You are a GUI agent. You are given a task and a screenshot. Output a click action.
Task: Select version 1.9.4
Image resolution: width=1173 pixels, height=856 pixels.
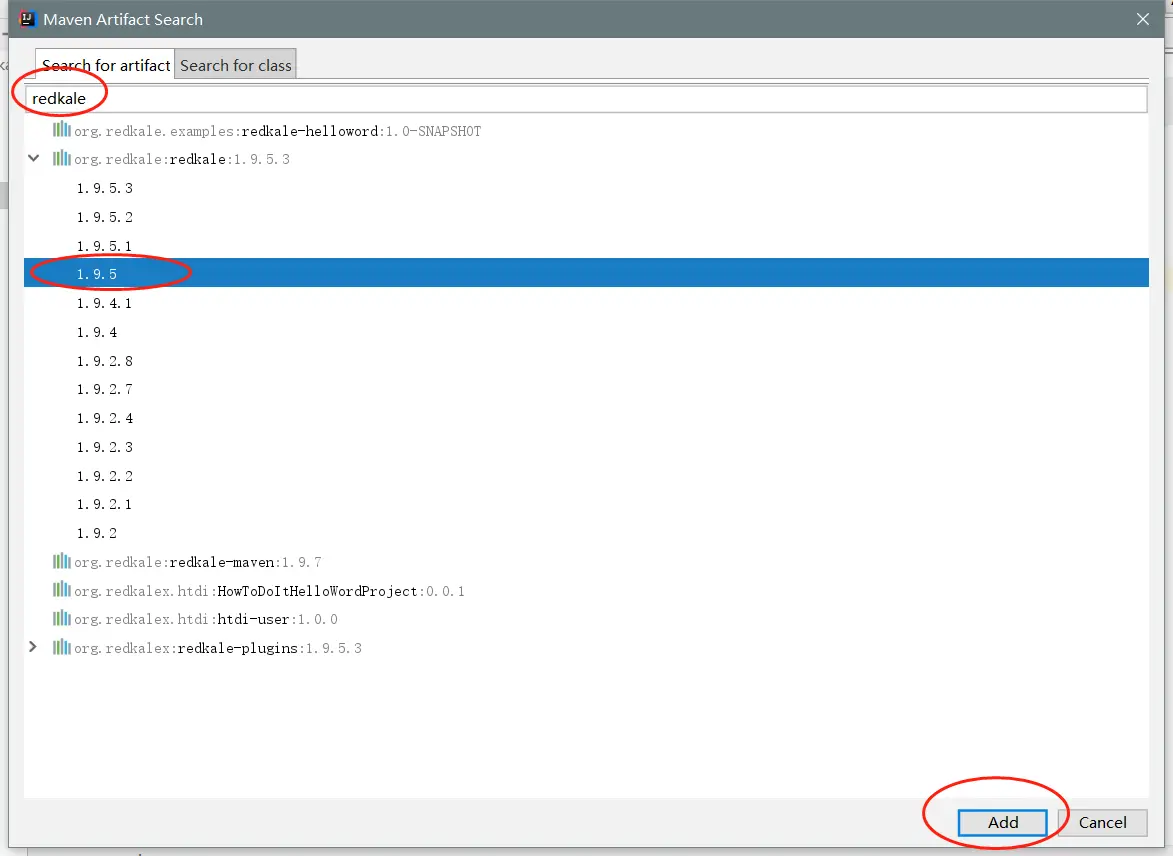click(97, 331)
